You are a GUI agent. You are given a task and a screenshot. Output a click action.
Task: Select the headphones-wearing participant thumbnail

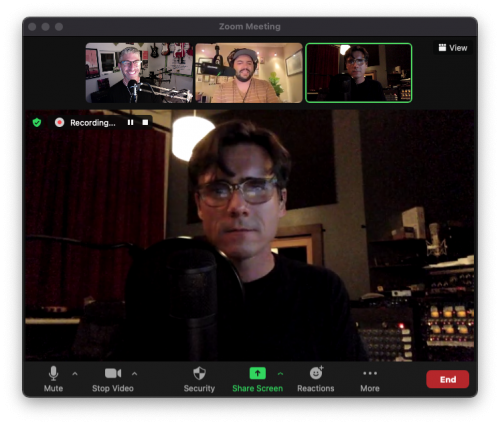point(249,73)
